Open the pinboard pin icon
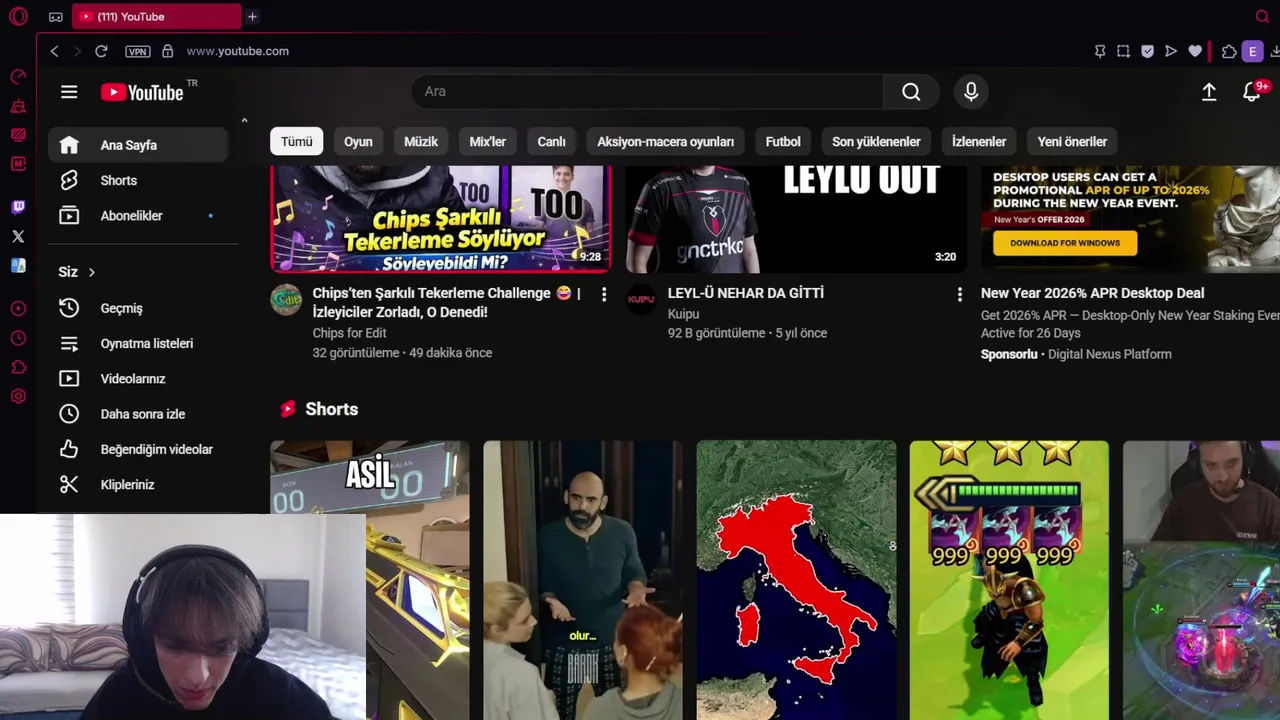Viewport: 1280px width, 720px height. [1100, 51]
